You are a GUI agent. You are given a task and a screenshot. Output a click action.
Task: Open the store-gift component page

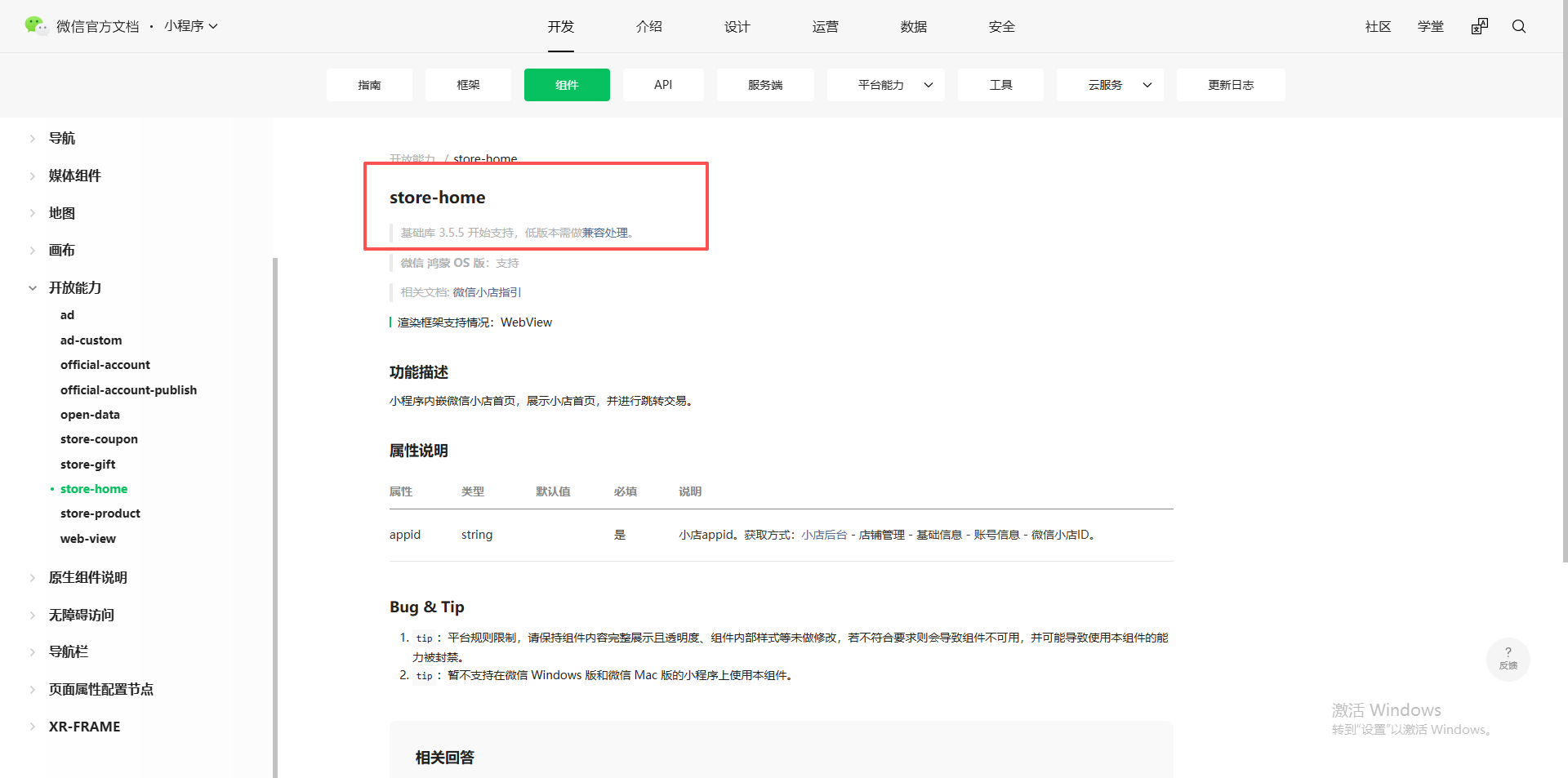pyautogui.click(x=87, y=465)
